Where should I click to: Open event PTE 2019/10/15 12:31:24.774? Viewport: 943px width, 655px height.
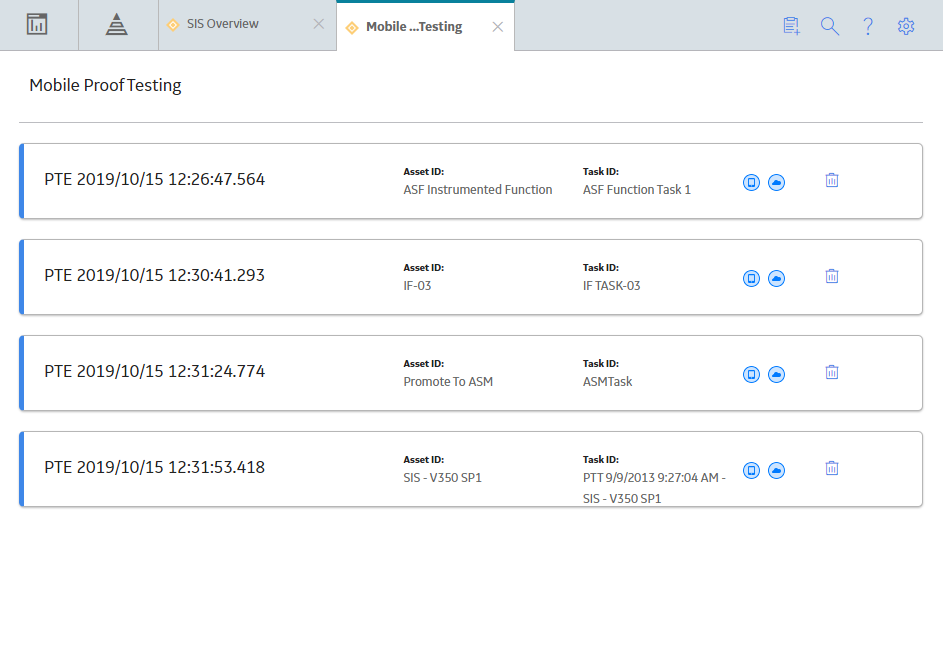(x=155, y=371)
